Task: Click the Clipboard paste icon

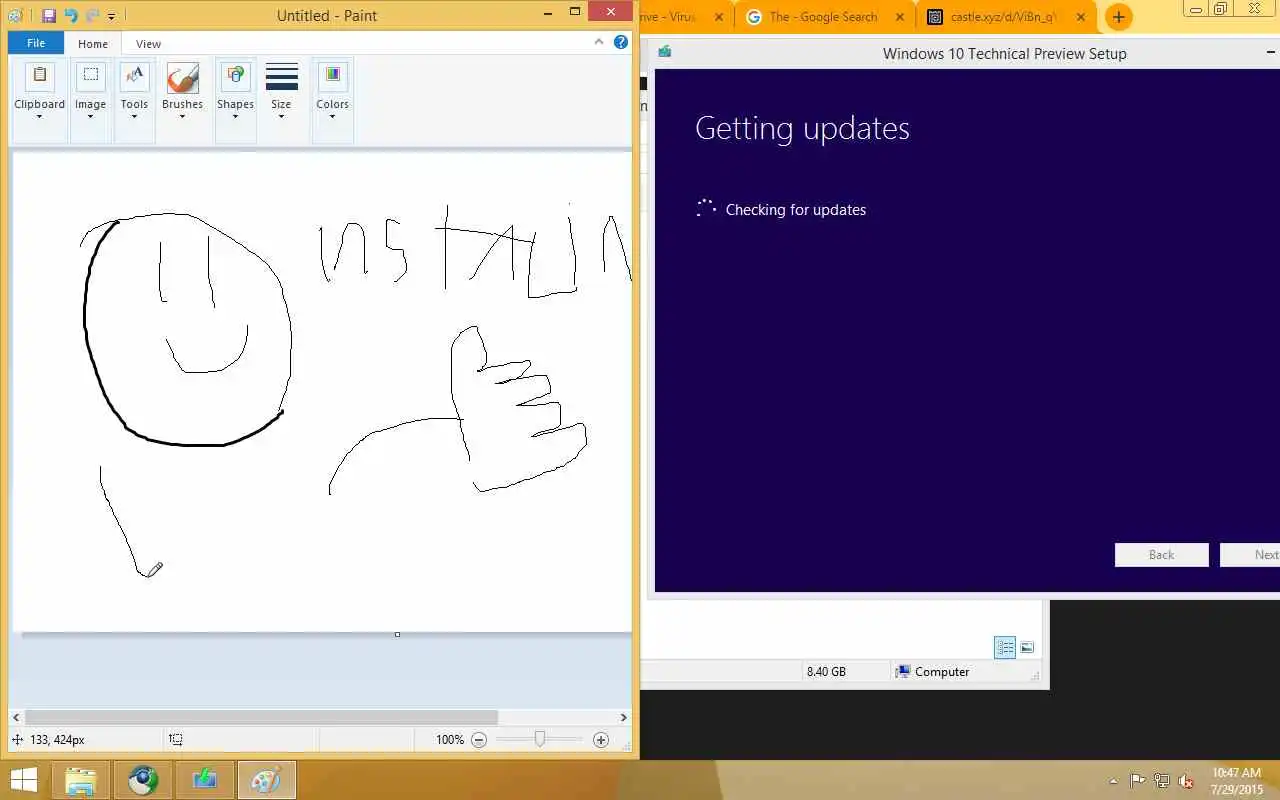Action: [x=40, y=77]
